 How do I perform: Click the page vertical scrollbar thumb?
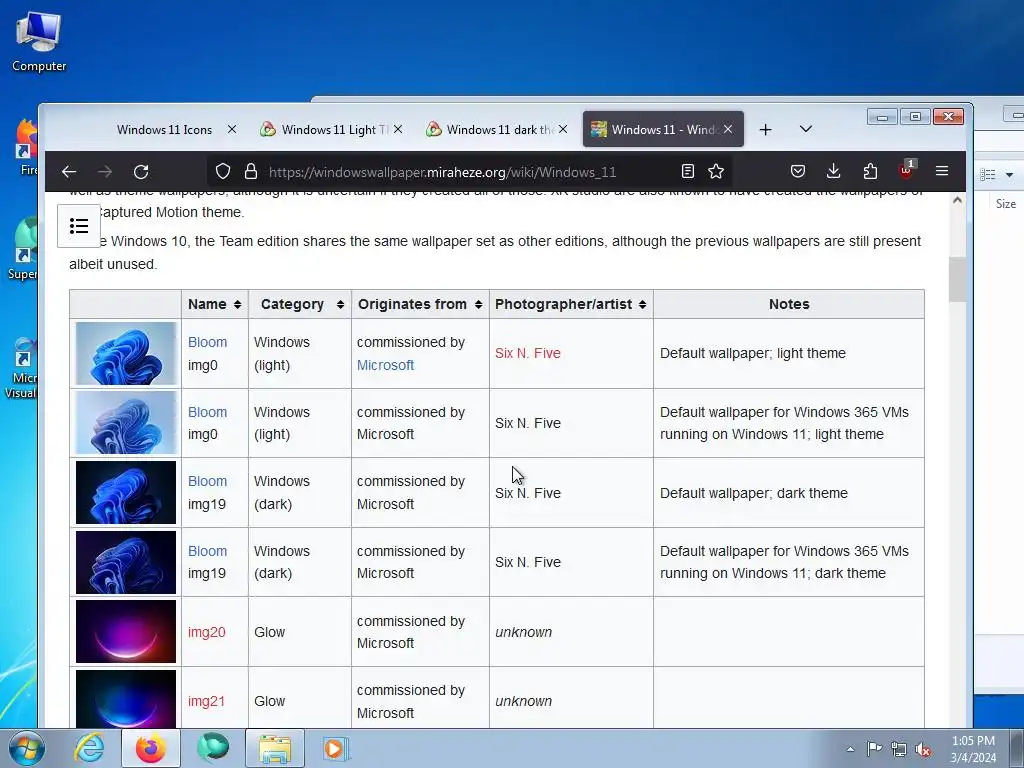[x=957, y=280]
